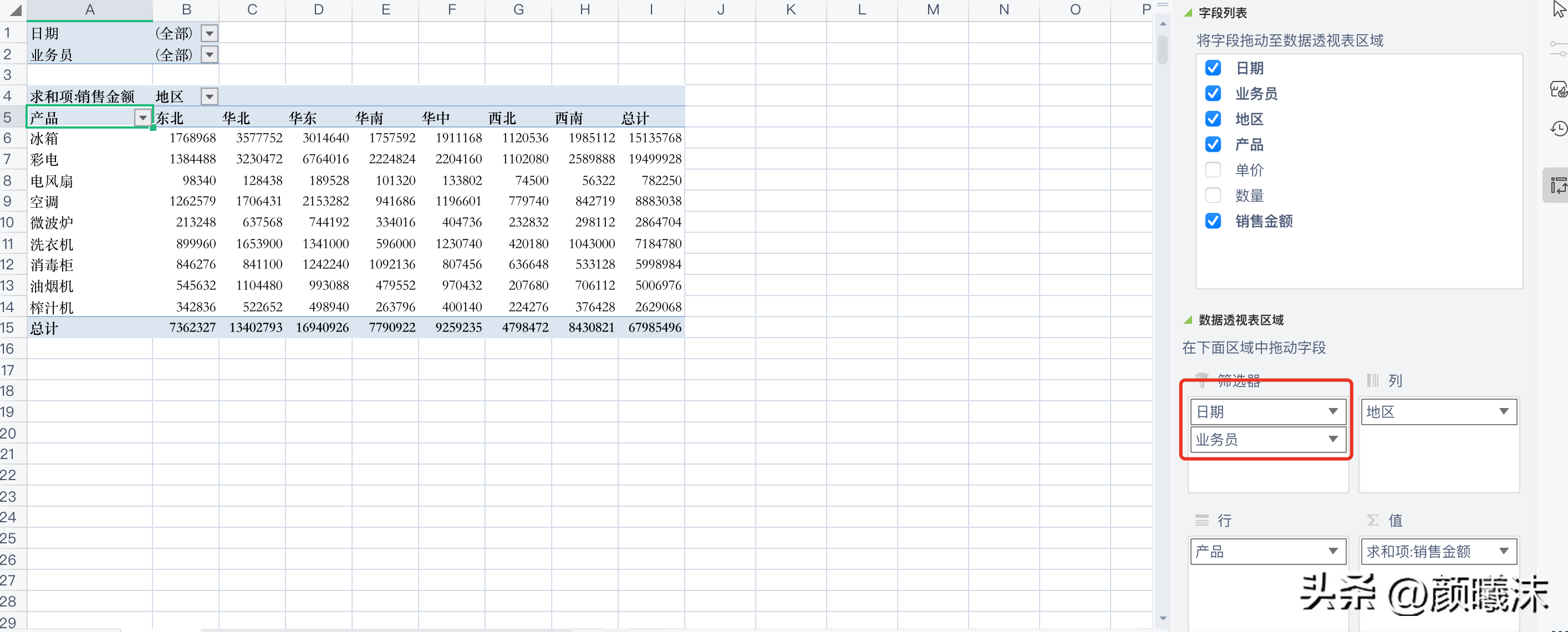
Task: Select the 油烟机 row label cell
Action: pos(89,286)
